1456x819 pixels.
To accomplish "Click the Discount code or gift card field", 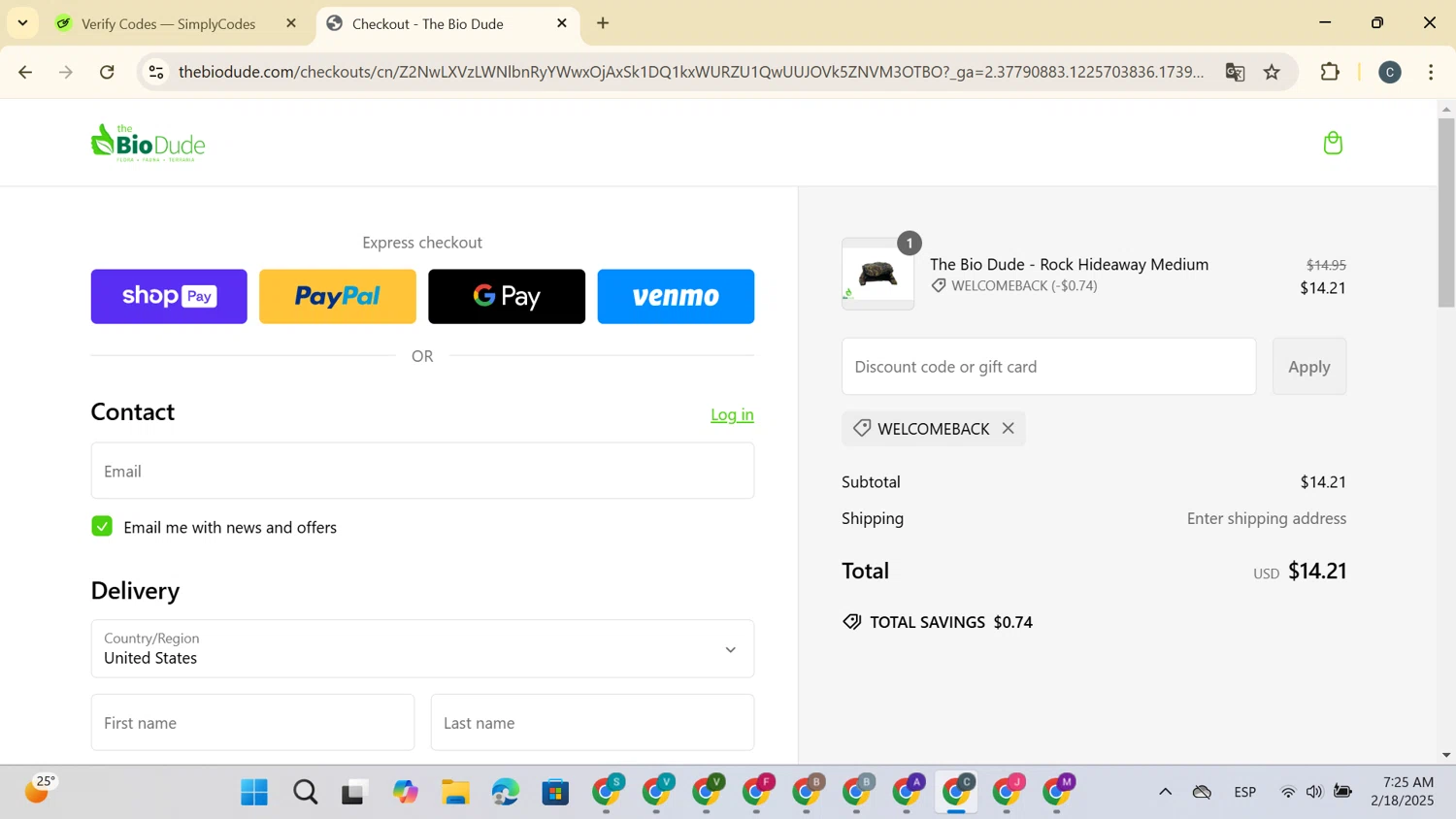I will pos(1048,367).
